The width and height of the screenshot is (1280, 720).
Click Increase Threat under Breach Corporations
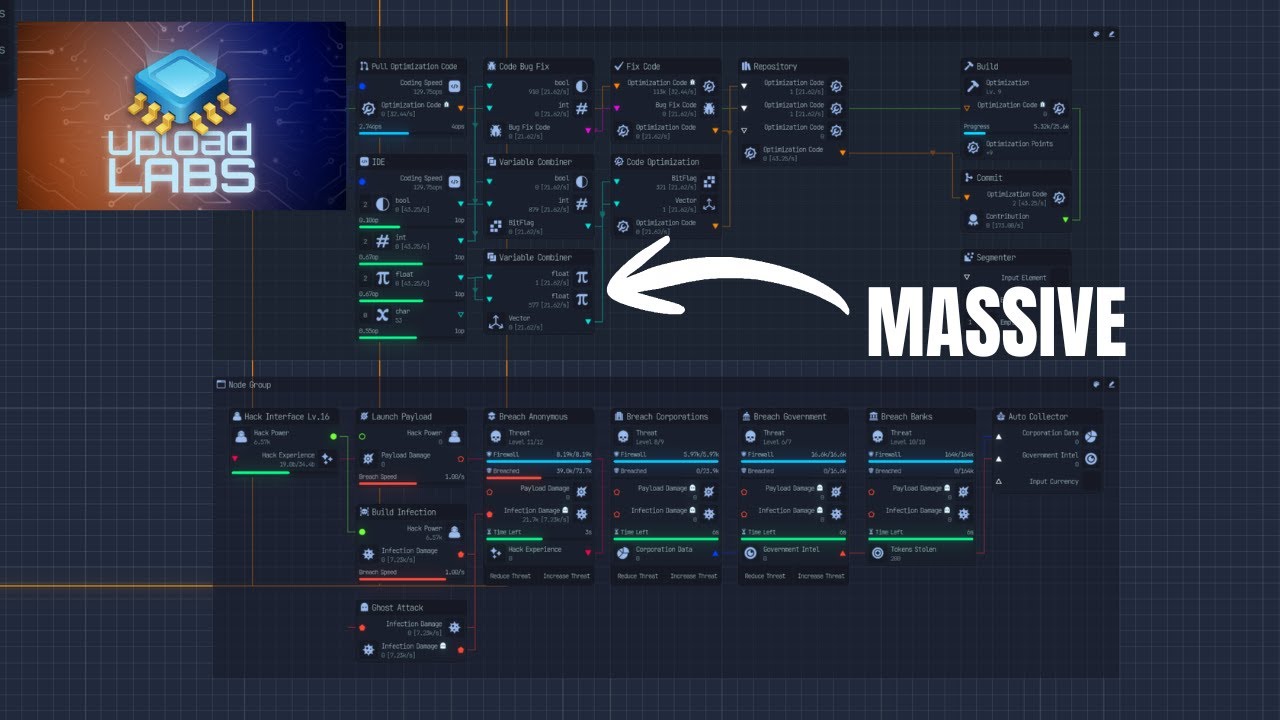coord(694,576)
